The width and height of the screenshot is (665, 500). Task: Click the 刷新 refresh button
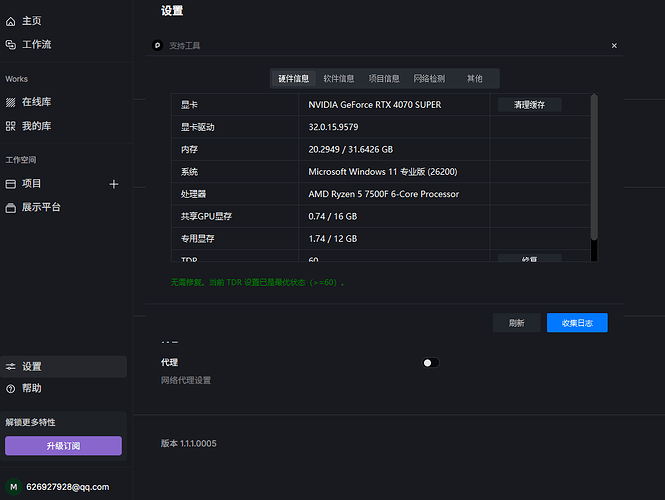[517, 323]
